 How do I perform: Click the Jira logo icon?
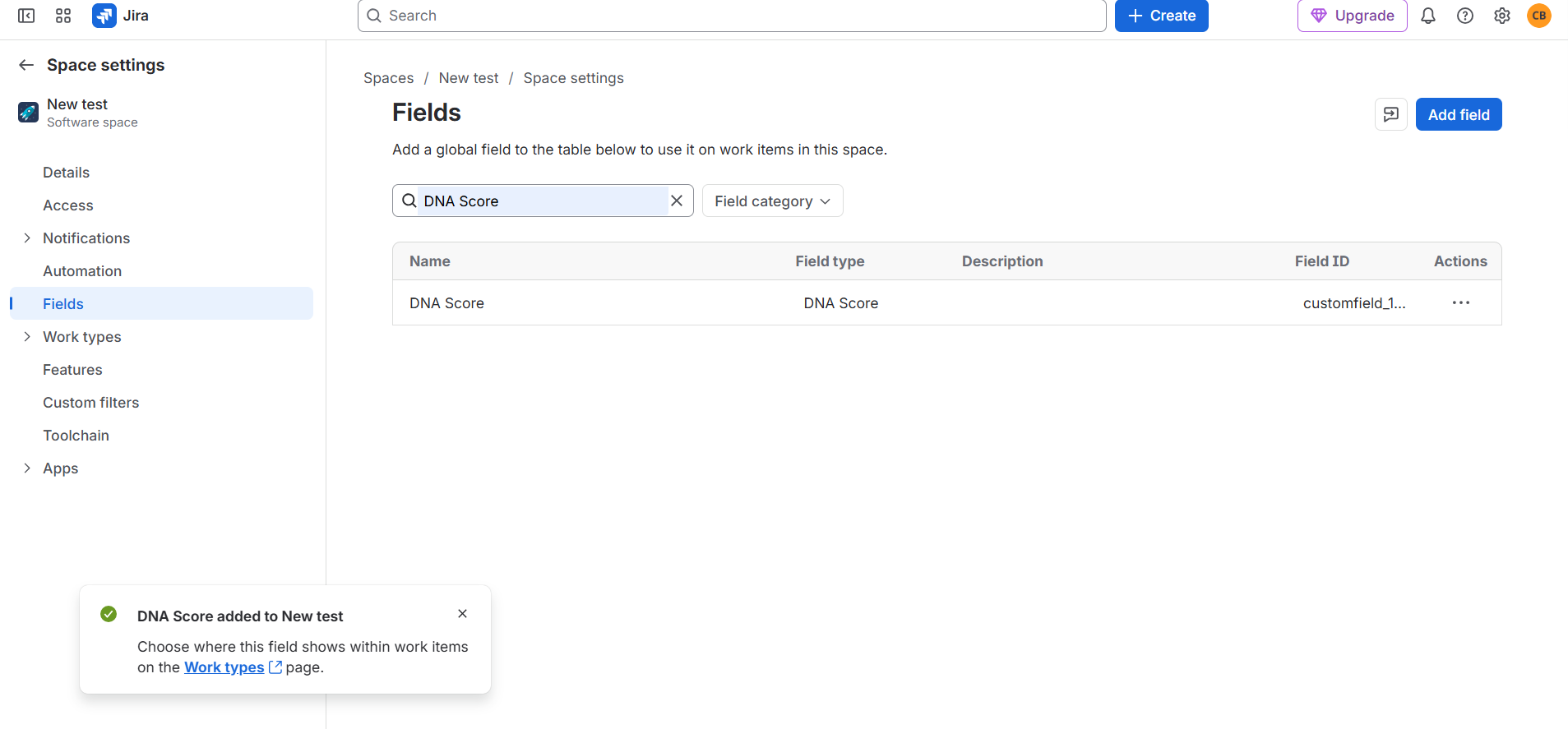tap(104, 16)
